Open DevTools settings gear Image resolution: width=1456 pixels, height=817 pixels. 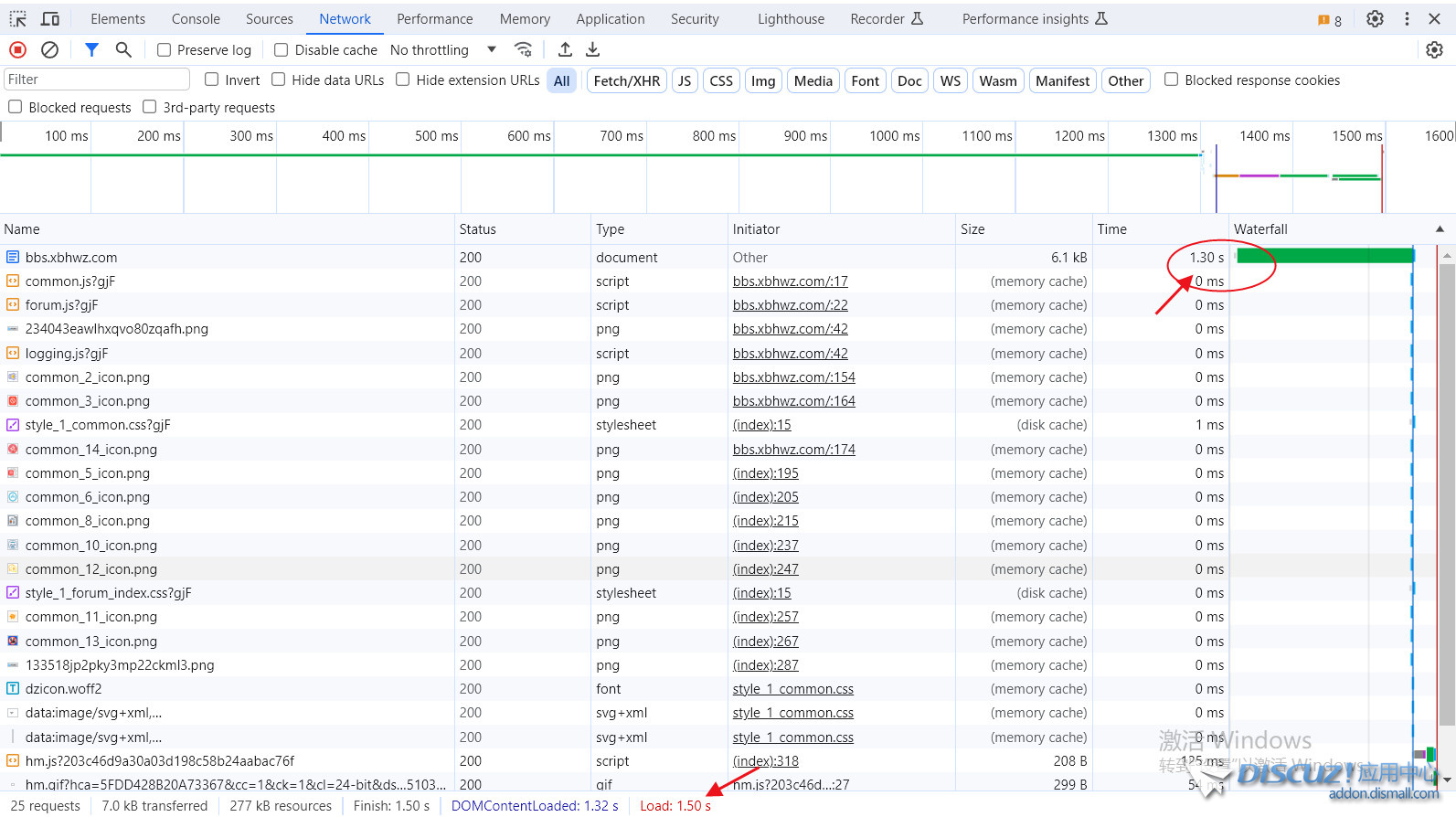pos(1375,18)
